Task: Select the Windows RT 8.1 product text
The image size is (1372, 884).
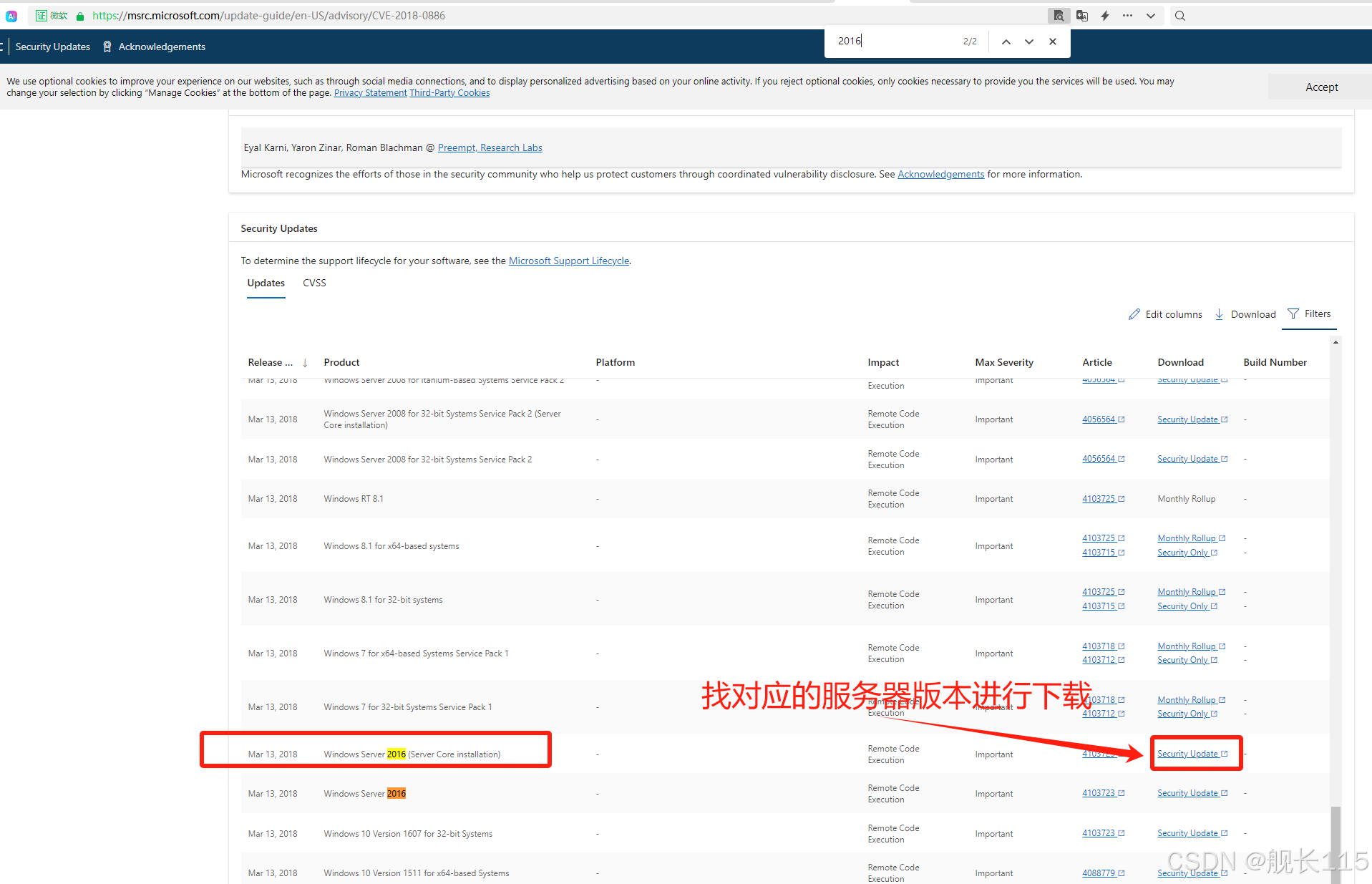Action: pyautogui.click(x=353, y=499)
